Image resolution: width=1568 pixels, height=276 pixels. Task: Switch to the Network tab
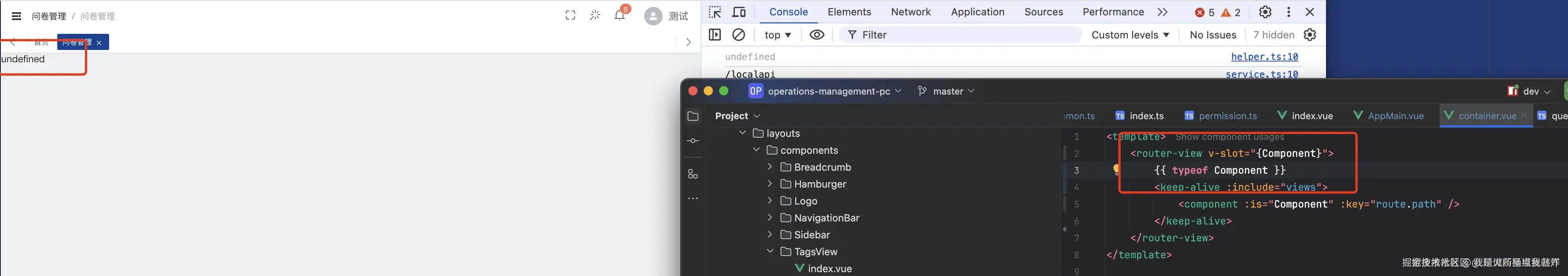point(911,12)
